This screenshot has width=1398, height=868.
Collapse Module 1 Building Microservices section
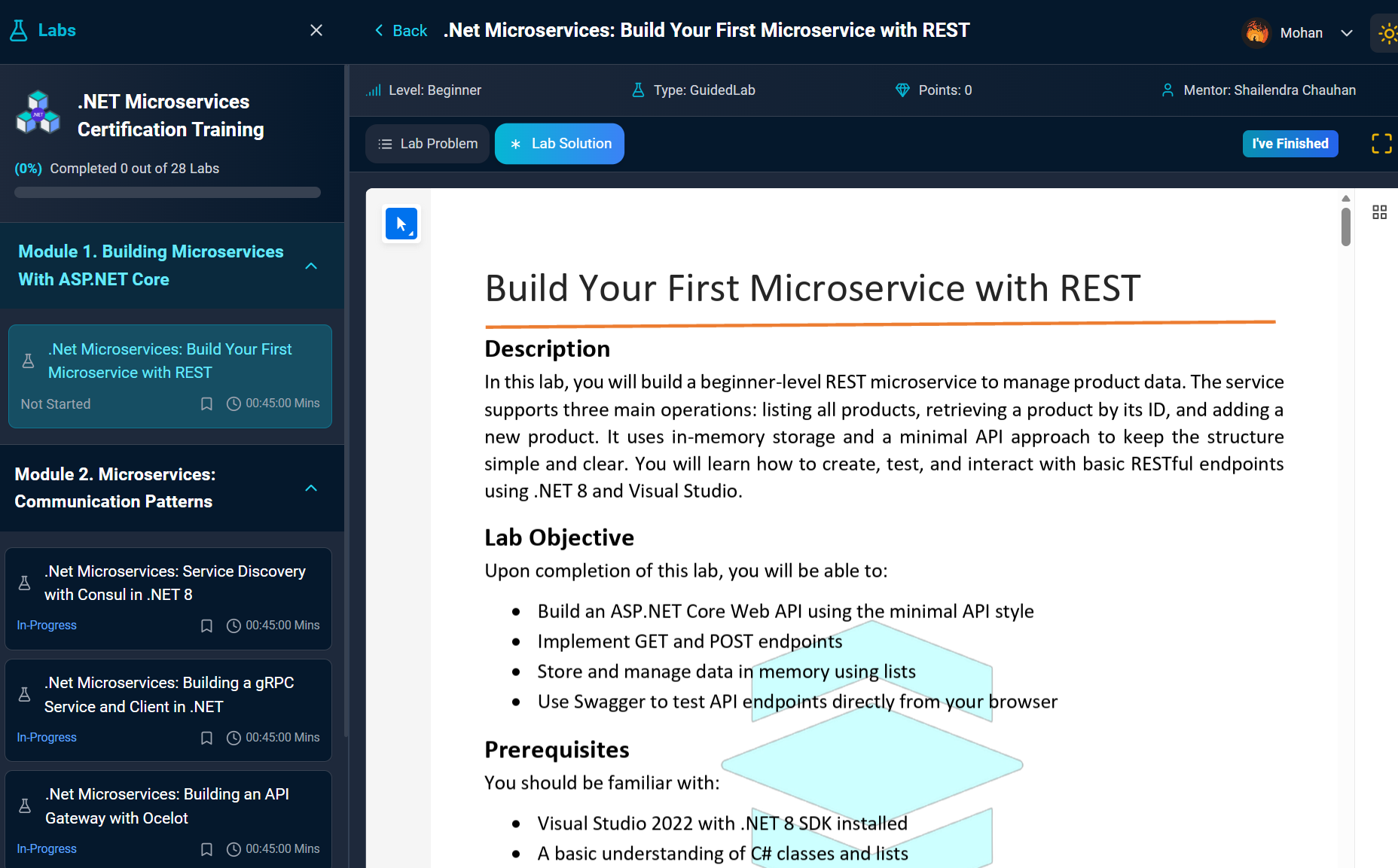tap(311, 266)
